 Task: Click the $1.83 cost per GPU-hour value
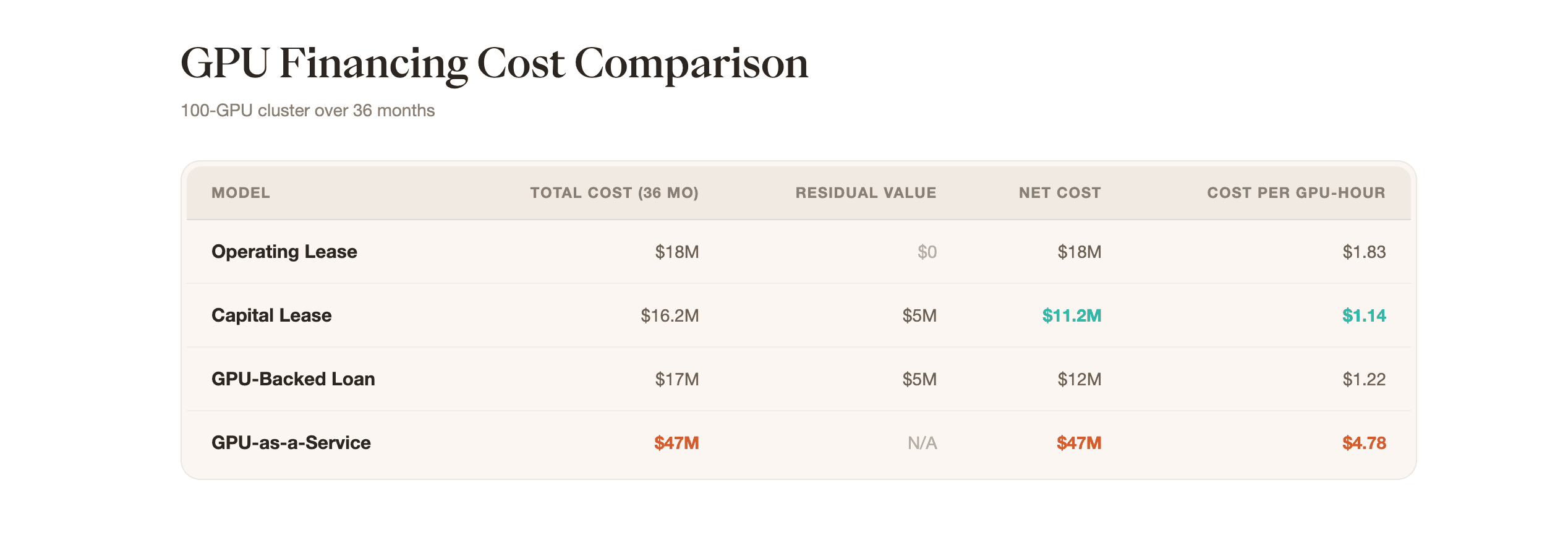click(x=1364, y=252)
